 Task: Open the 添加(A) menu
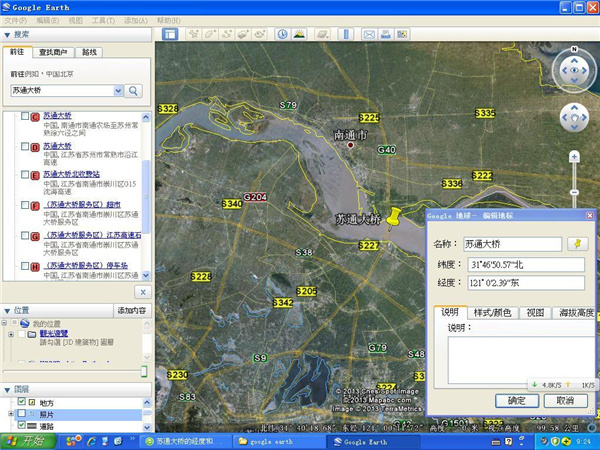(136, 20)
